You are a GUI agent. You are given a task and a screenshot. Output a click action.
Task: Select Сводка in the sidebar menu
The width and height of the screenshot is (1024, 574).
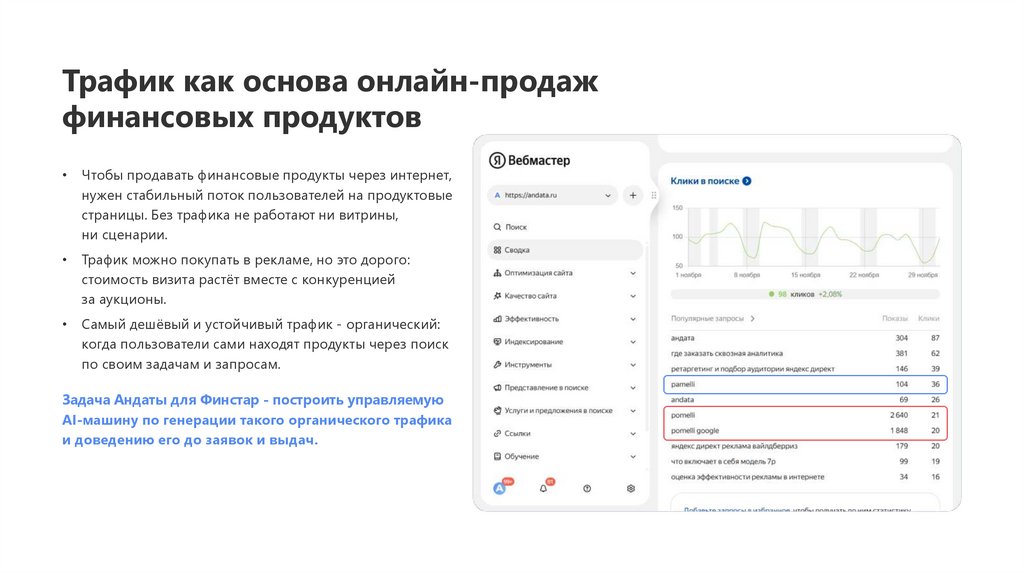566,250
